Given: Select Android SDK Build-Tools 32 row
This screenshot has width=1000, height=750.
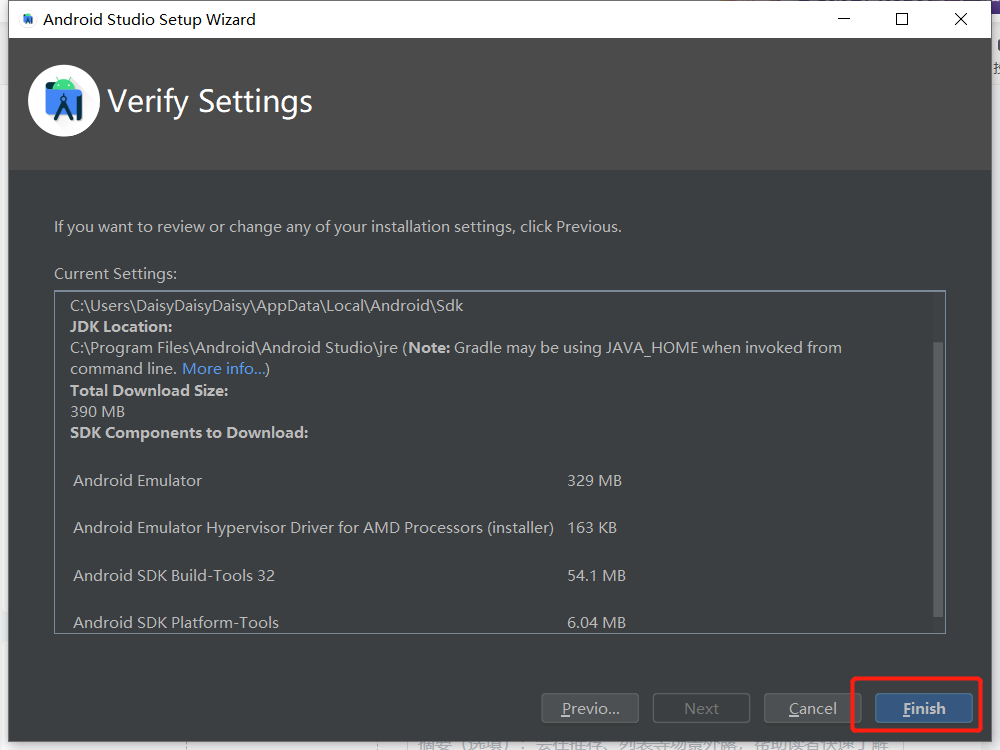Looking at the screenshot, I should tap(348, 575).
